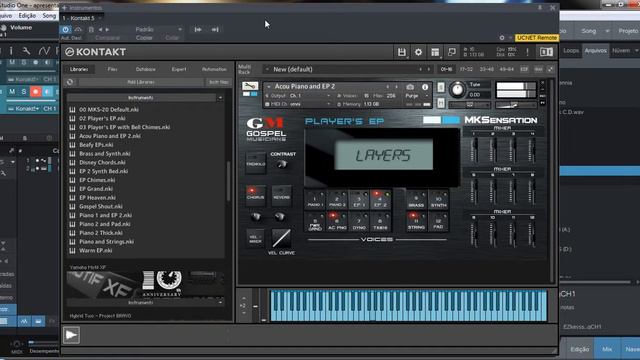The image size is (640, 360).
Task: Click the Contrast knob
Action: [x=282, y=164]
